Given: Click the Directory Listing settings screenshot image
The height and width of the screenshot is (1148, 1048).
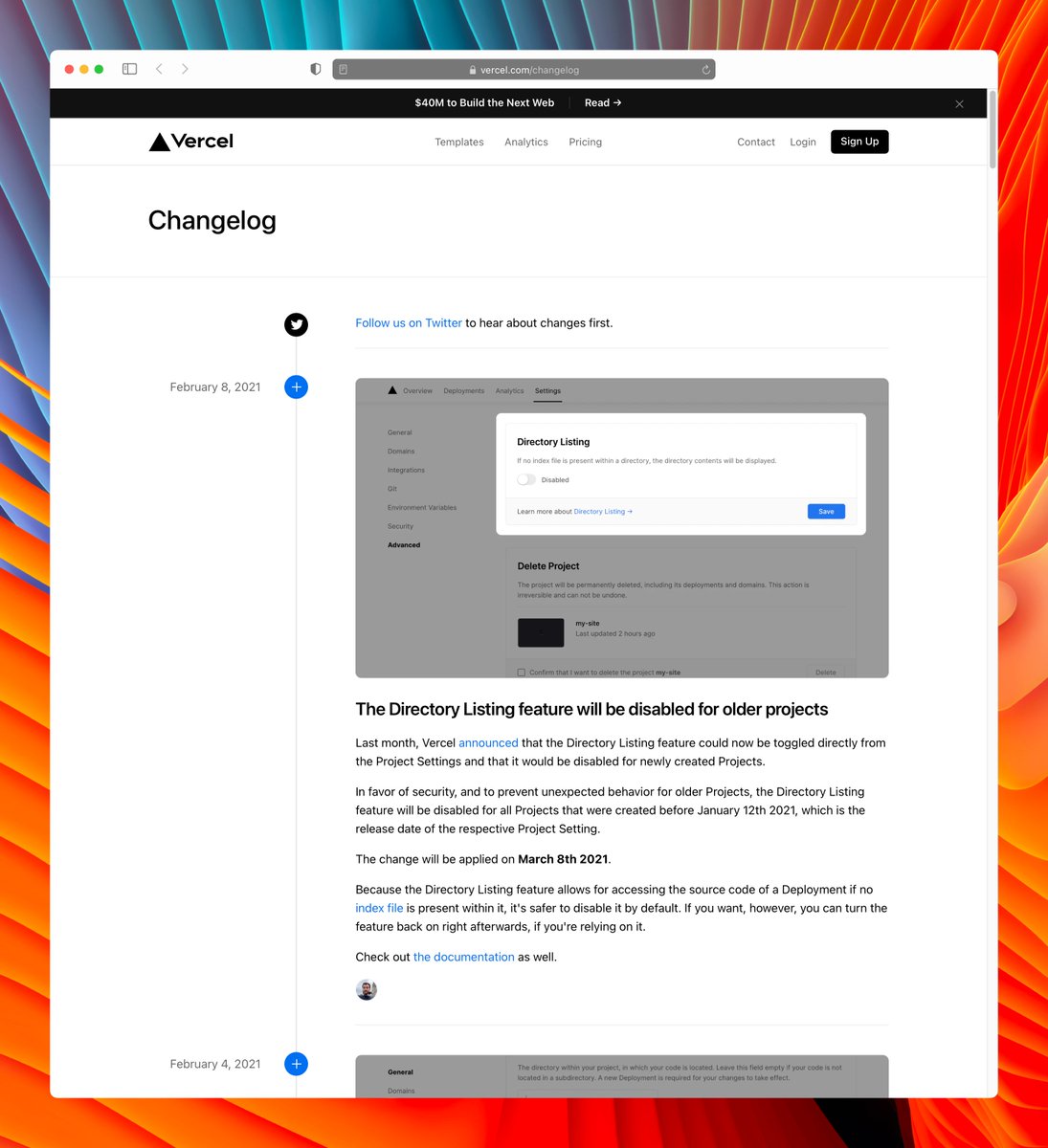Looking at the screenshot, I should coord(622,528).
